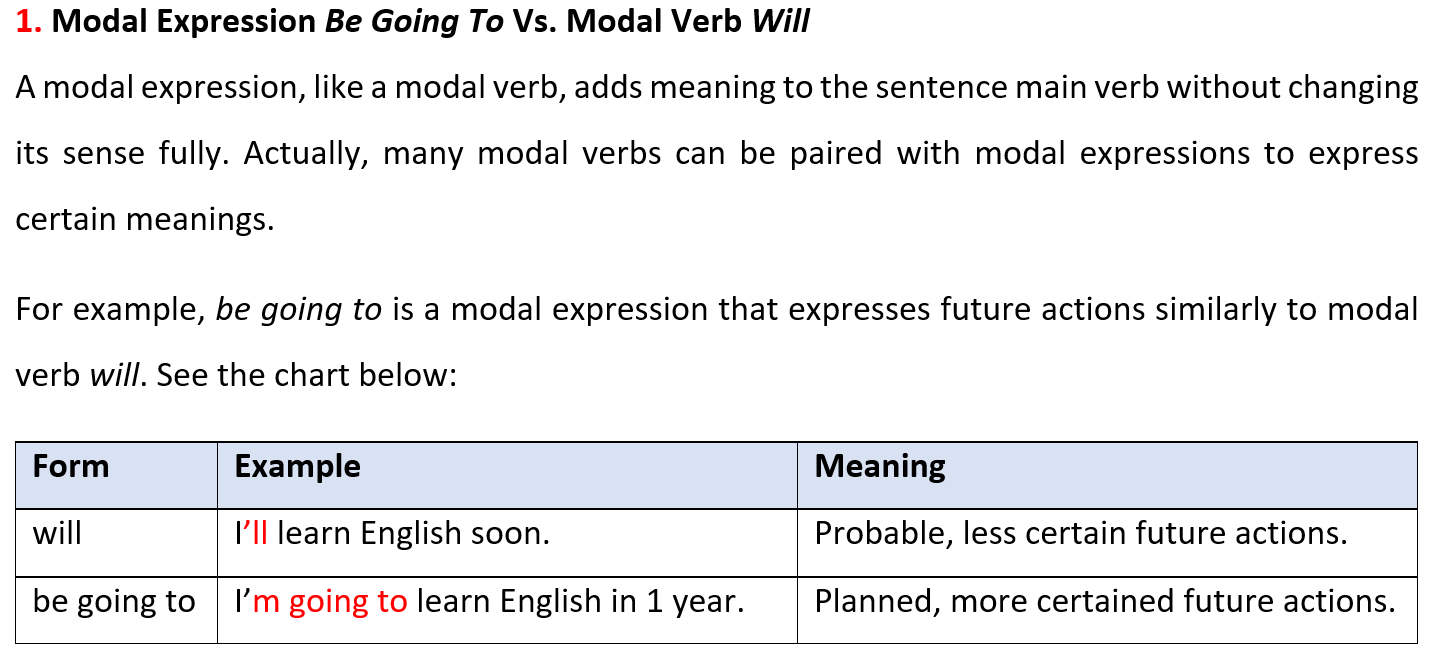Click the "Meaning" table header cell

(1107, 475)
